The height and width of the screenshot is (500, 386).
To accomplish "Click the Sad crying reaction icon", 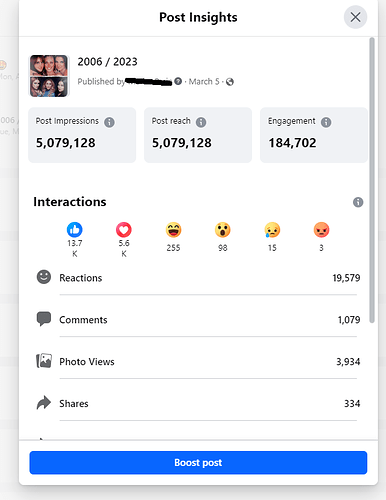I will pyautogui.click(x=272, y=230).
